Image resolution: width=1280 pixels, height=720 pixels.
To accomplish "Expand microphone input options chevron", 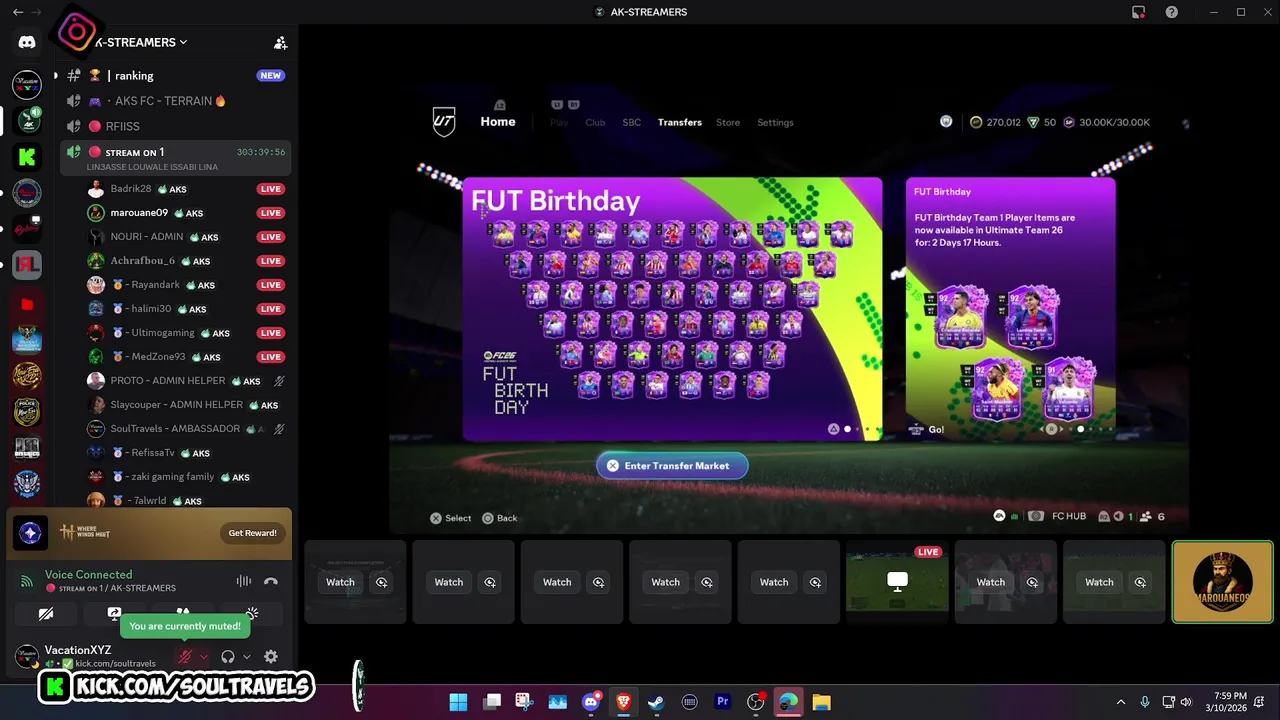I will [x=204, y=657].
